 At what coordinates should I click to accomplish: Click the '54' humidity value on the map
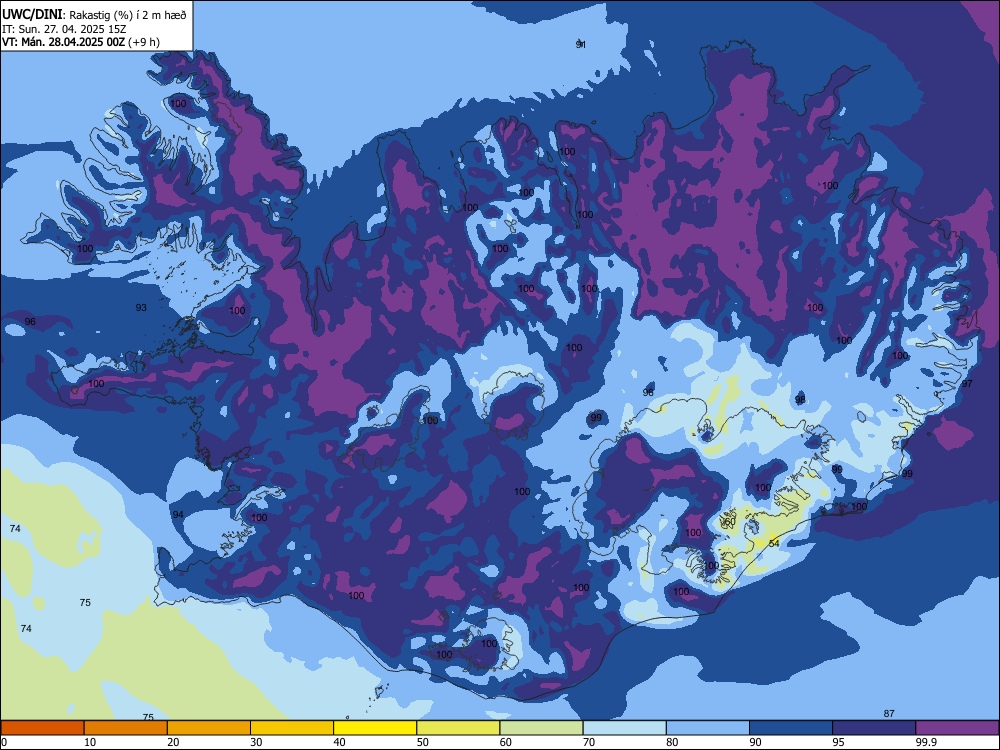774,543
